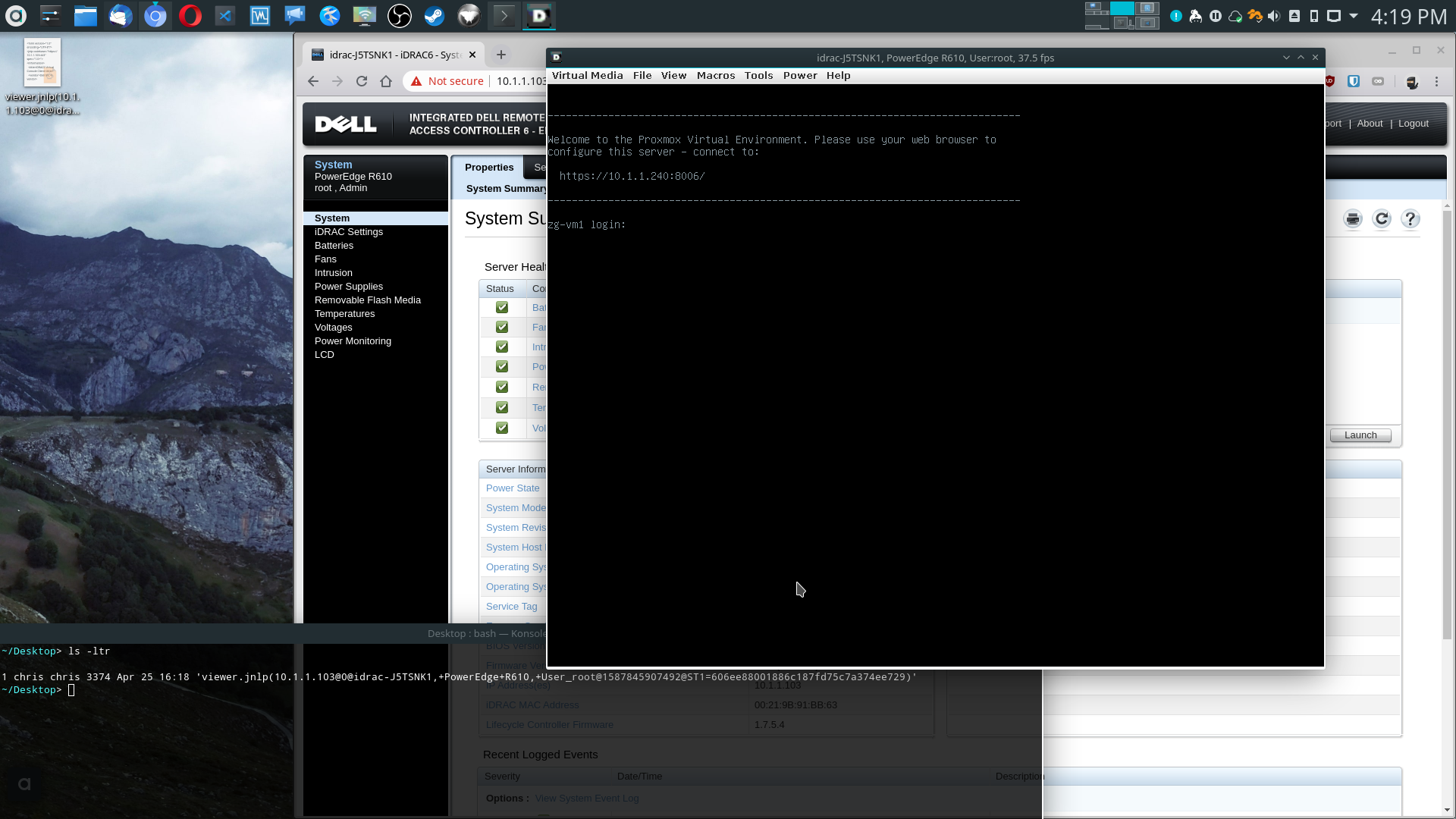Open iDRAC Settings in the navigation tree
The image size is (1456, 819).
coord(349,232)
